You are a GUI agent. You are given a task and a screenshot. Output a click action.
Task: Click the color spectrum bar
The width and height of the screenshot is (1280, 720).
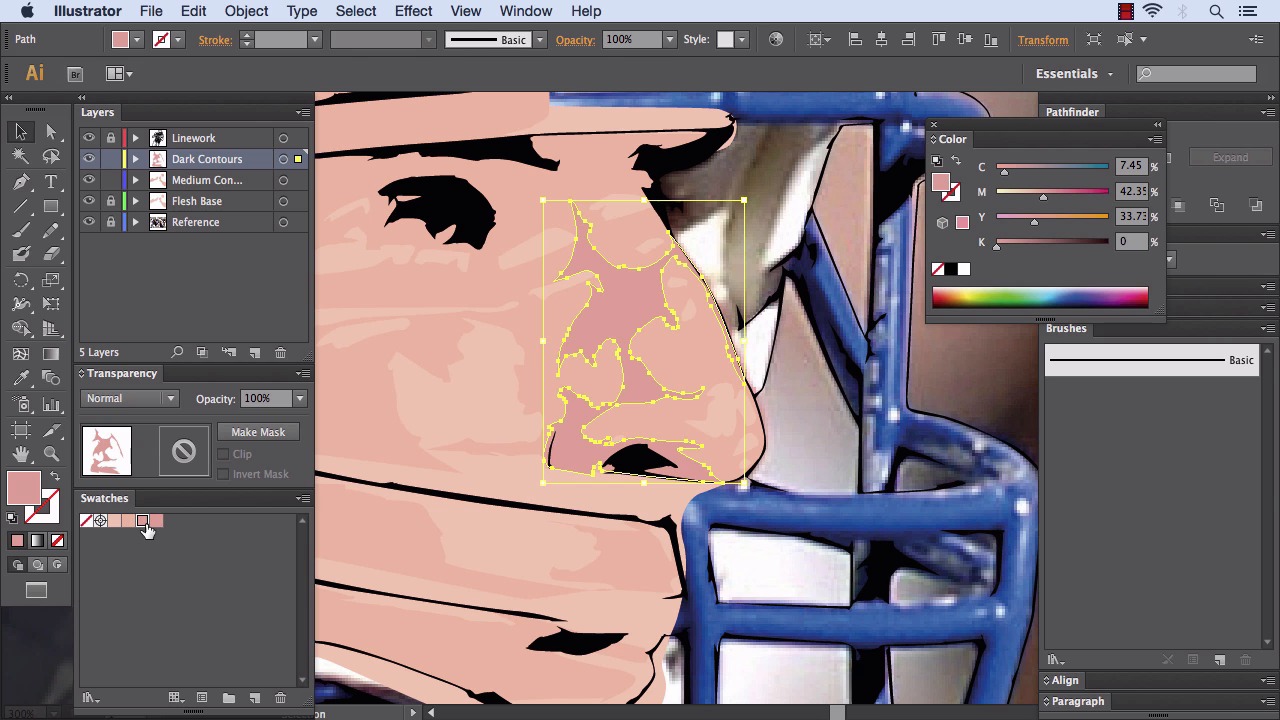1040,297
